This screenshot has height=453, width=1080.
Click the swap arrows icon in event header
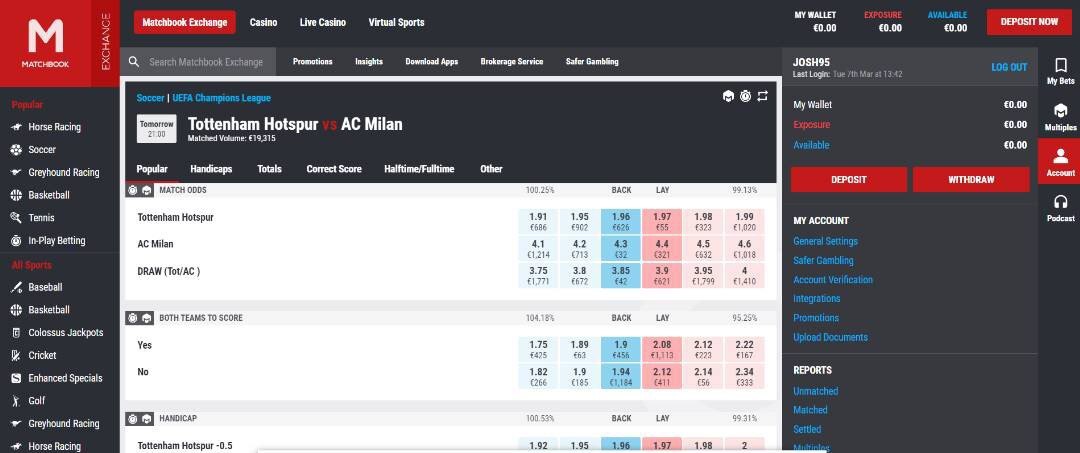[x=762, y=96]
